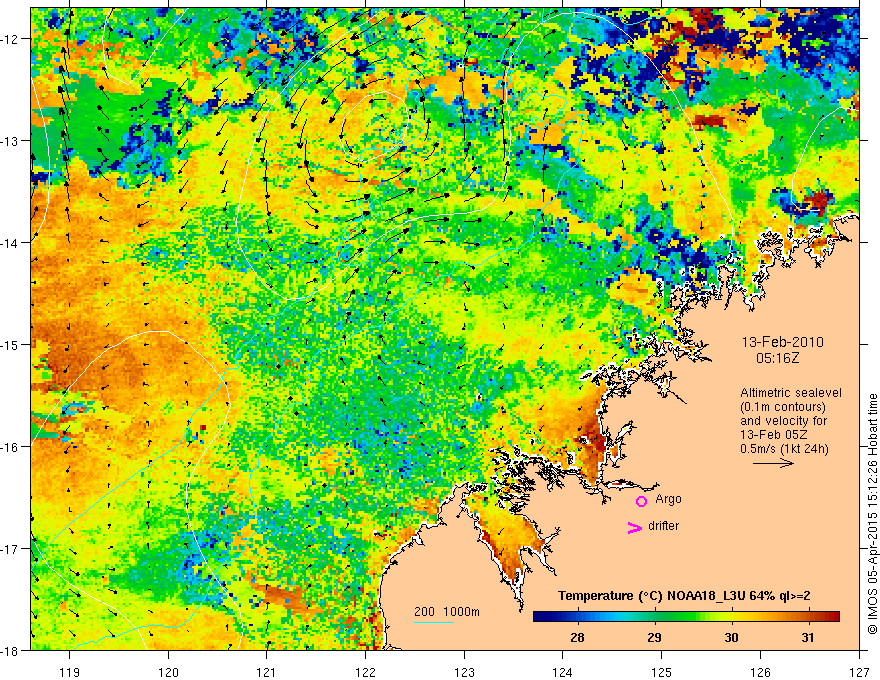Click the 0.5m/s velocity scale arrow
Viewport: 880px width, 680px height.
[x=773, y=463]
